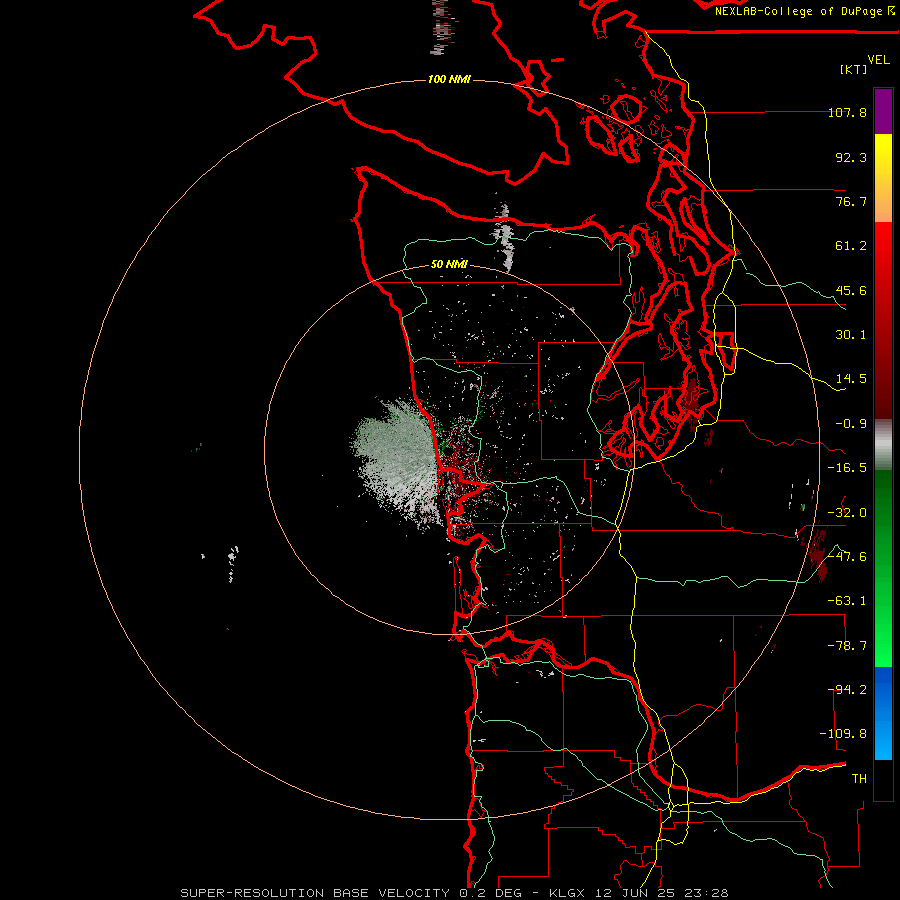Select the -16.5 velocity scale value
The width and height of the screenshot is (900, 900).
pyautogui.click(x=847, y=468)
